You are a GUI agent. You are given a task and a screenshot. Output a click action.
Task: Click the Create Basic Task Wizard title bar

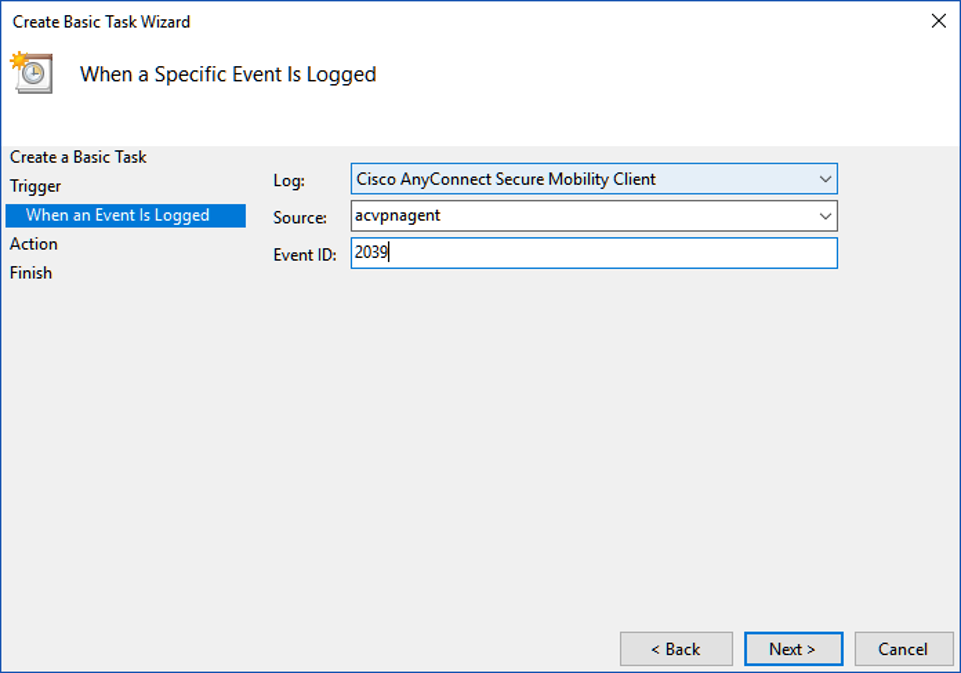coord(400,21)
